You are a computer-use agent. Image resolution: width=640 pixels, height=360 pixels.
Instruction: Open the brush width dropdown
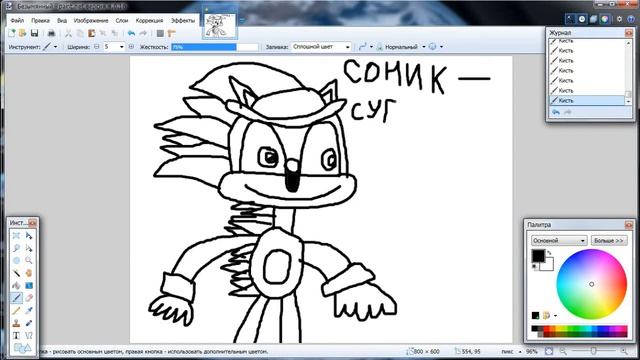click(122, 47)
